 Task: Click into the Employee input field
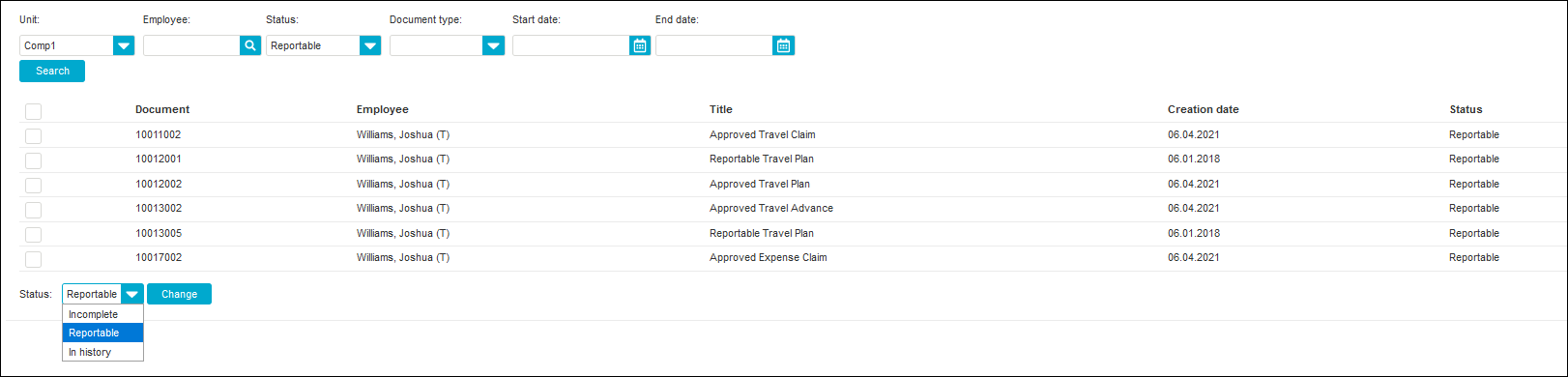[191, 45]
